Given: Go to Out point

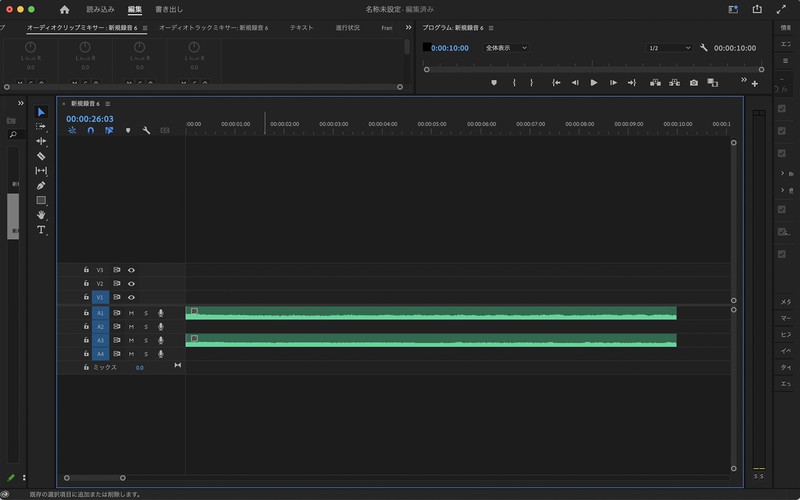Looking at the screenshot, I should pos(632,83).
